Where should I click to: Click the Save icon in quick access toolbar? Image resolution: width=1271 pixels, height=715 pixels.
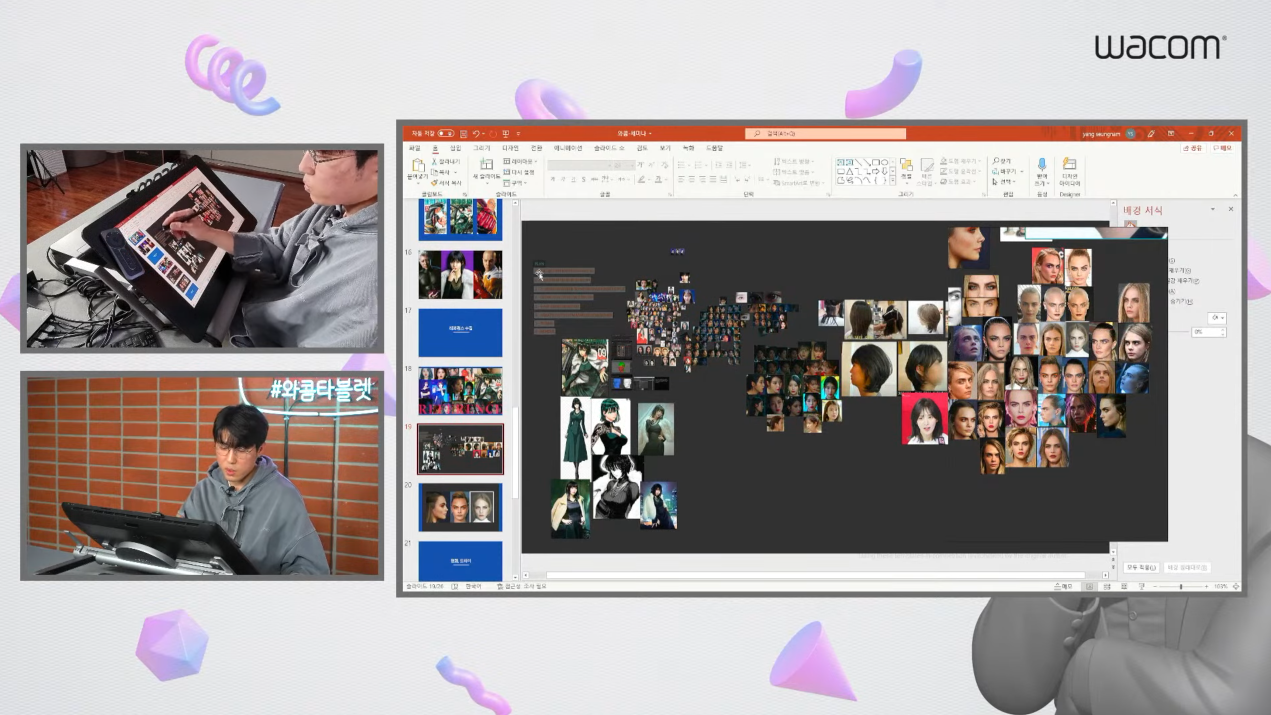[463, 133]
